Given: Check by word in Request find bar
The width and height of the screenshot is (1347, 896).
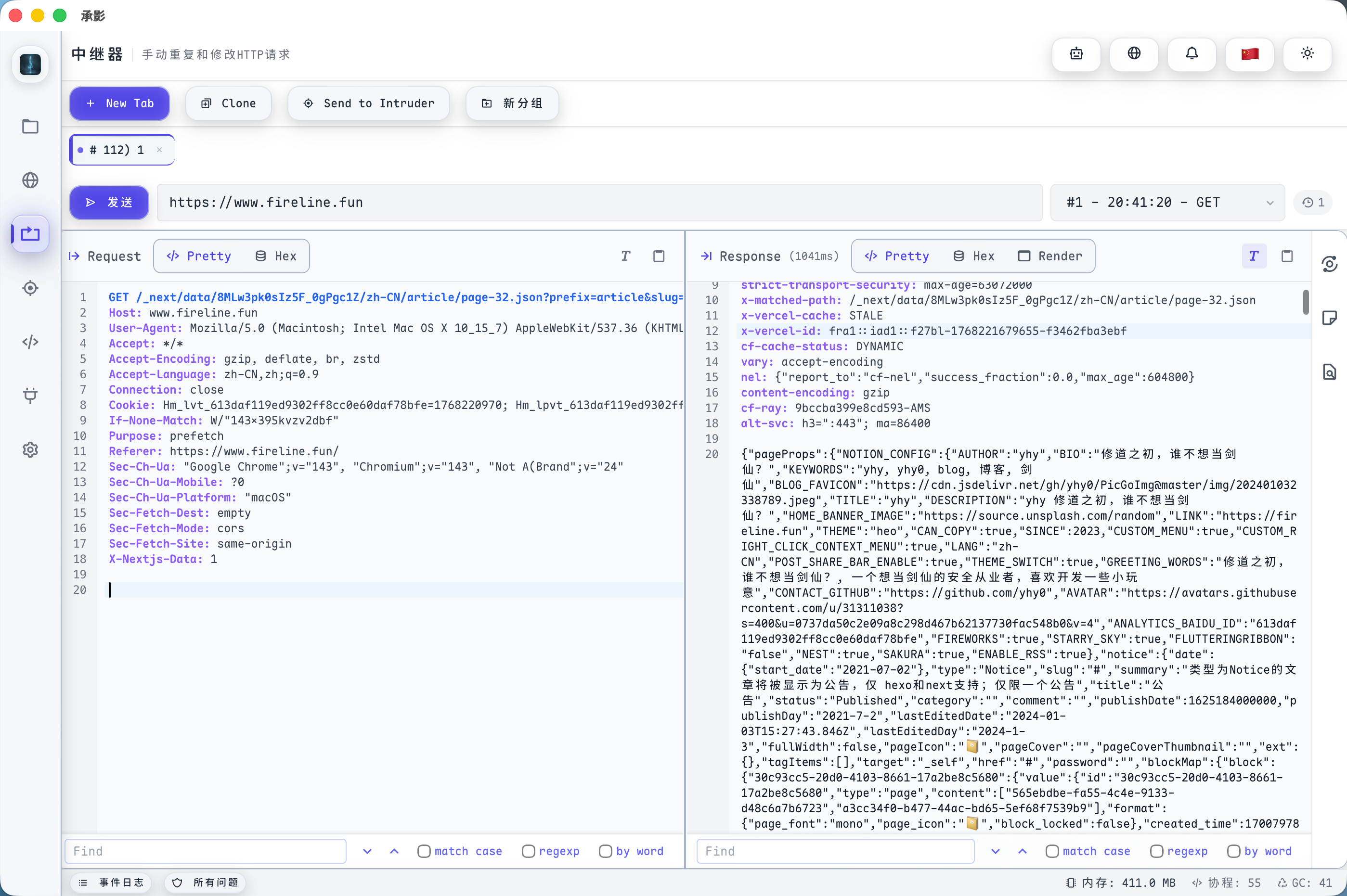Looking at the screenshot, I should tap(606, 851).
